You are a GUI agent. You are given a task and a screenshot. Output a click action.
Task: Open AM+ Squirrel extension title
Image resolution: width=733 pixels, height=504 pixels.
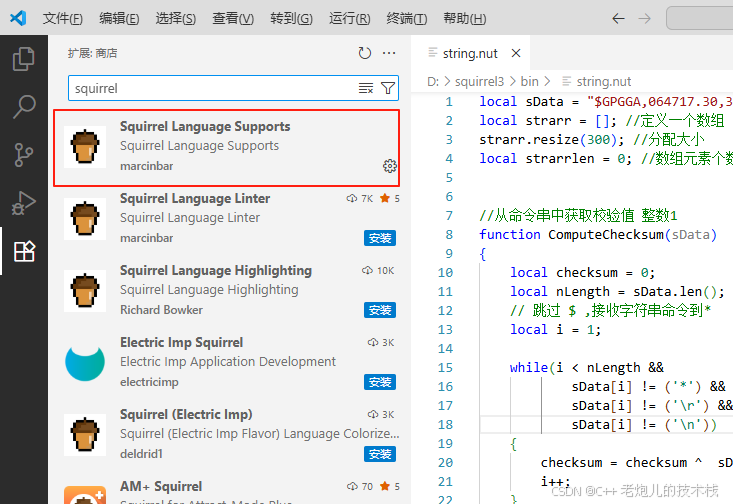click(161, 486)
